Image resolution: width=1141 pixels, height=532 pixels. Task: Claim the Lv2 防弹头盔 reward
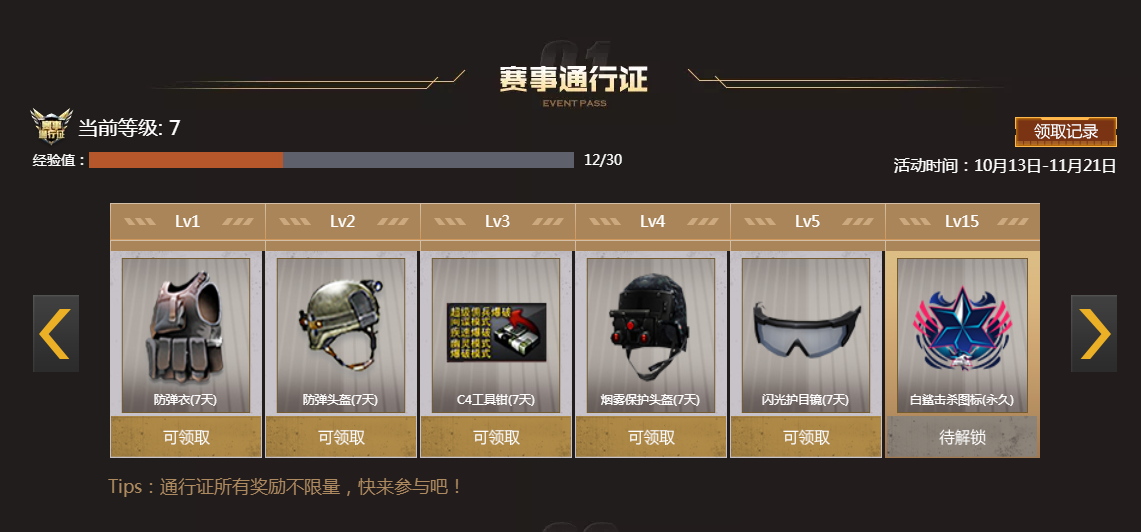[341, 437]
